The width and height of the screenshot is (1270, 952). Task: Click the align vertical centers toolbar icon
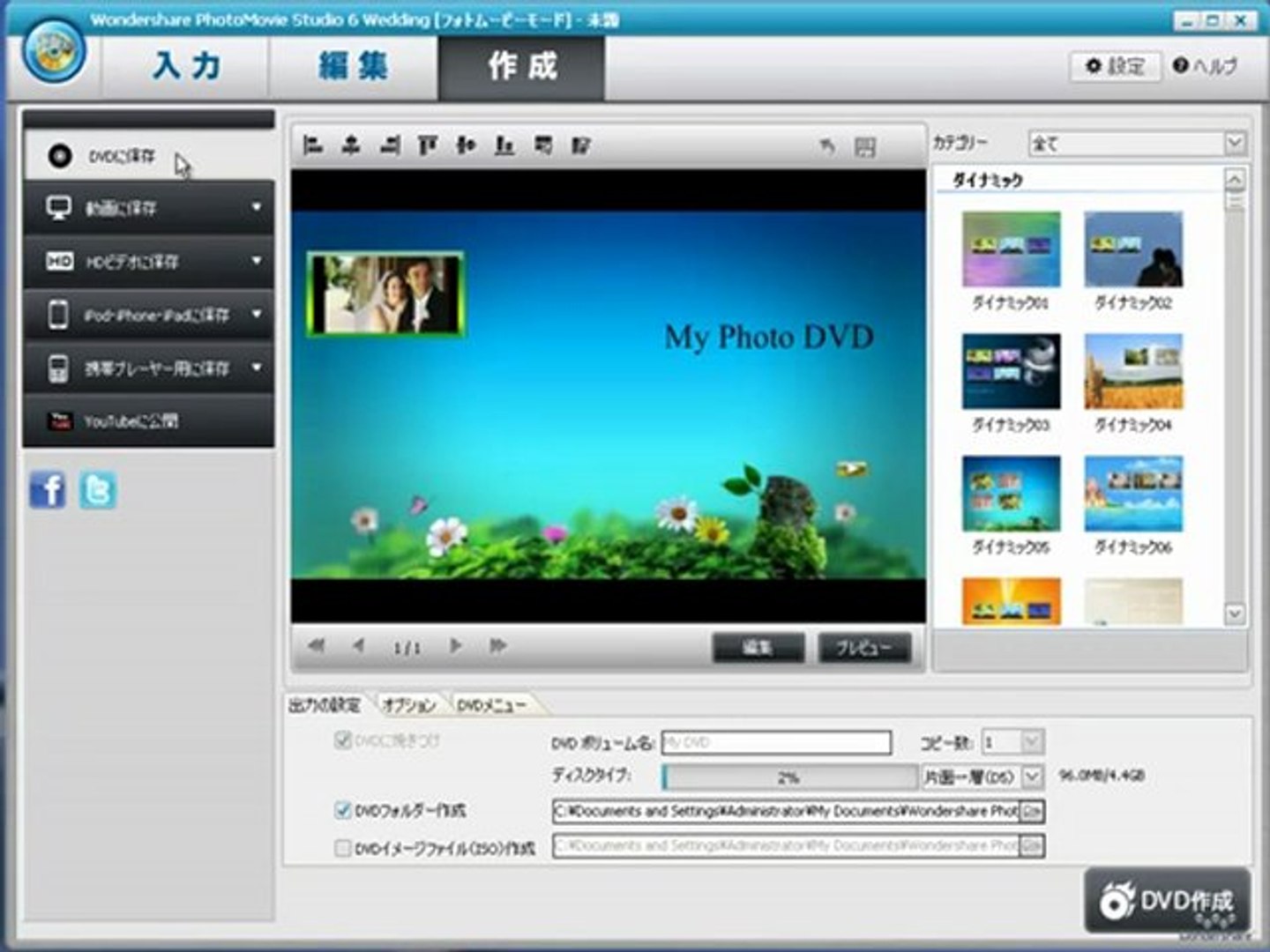(466, 145)
